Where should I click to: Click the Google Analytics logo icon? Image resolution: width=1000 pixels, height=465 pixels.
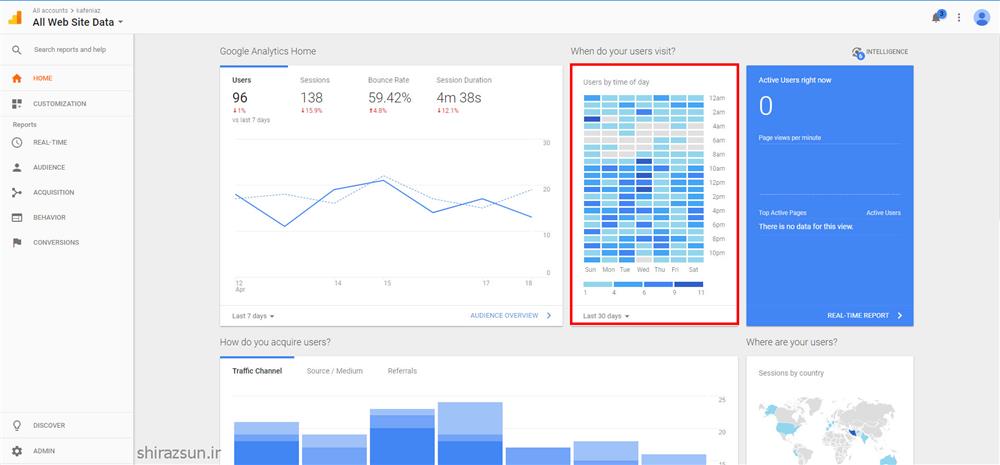coord(15,17)
